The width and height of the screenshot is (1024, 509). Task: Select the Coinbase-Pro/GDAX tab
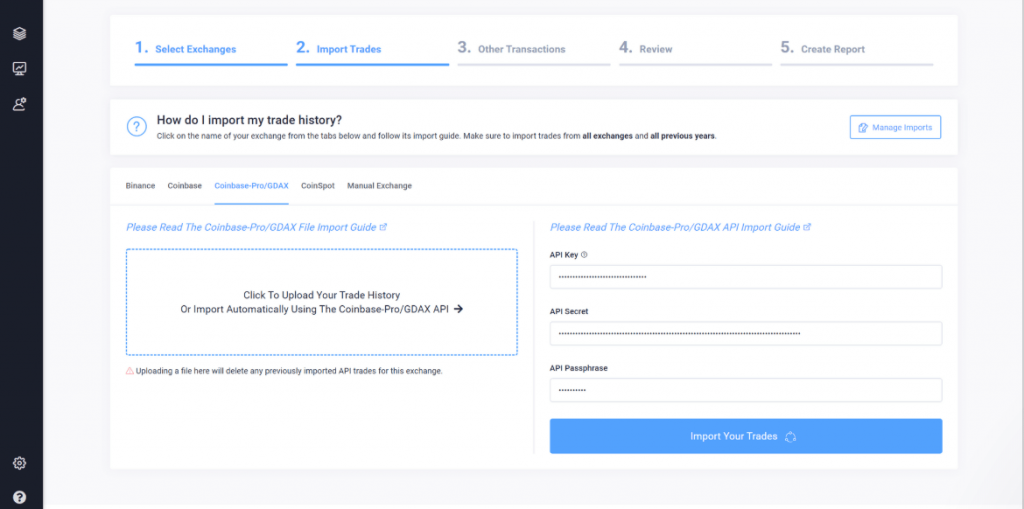251,186
